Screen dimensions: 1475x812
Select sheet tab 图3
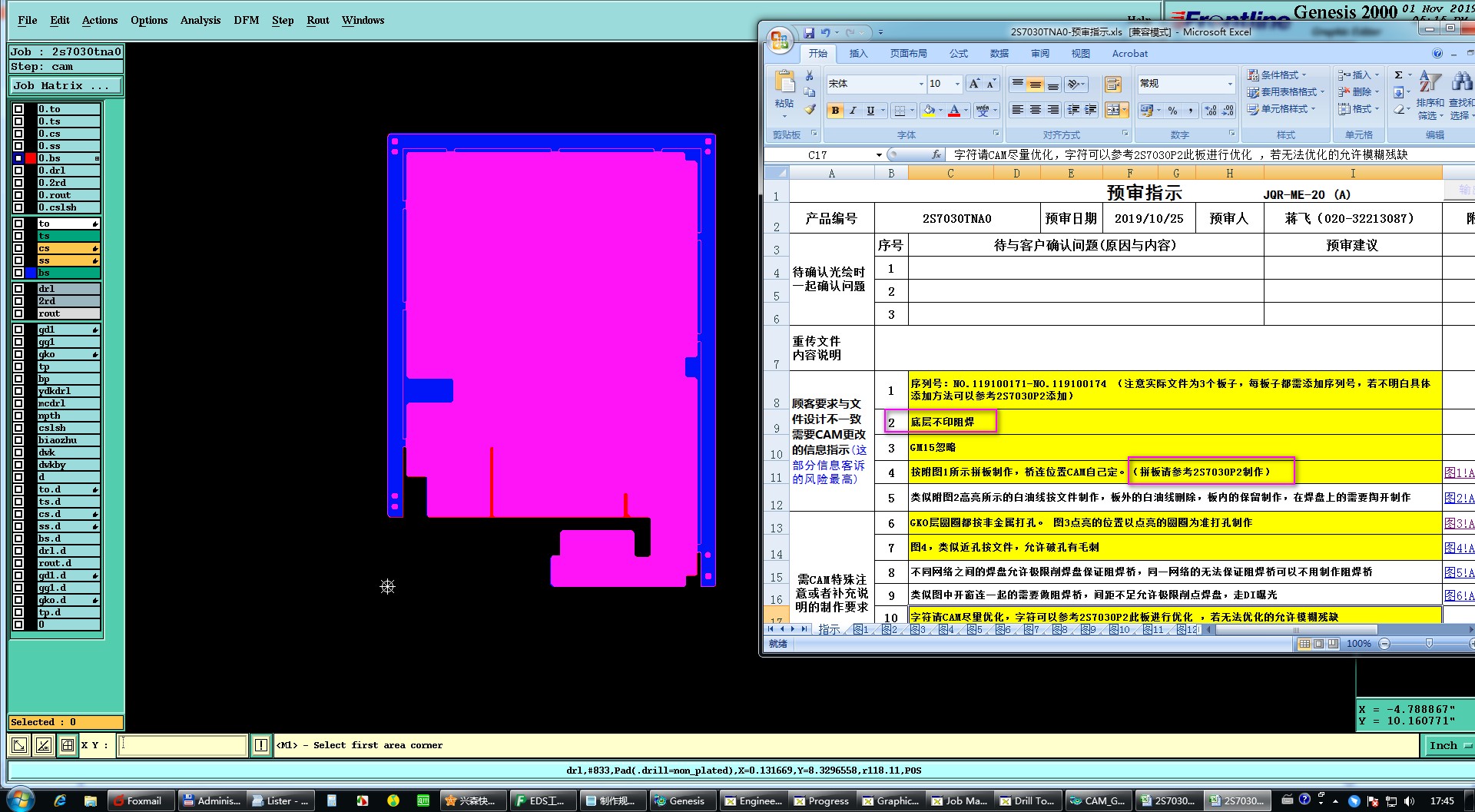pos(917,629)
